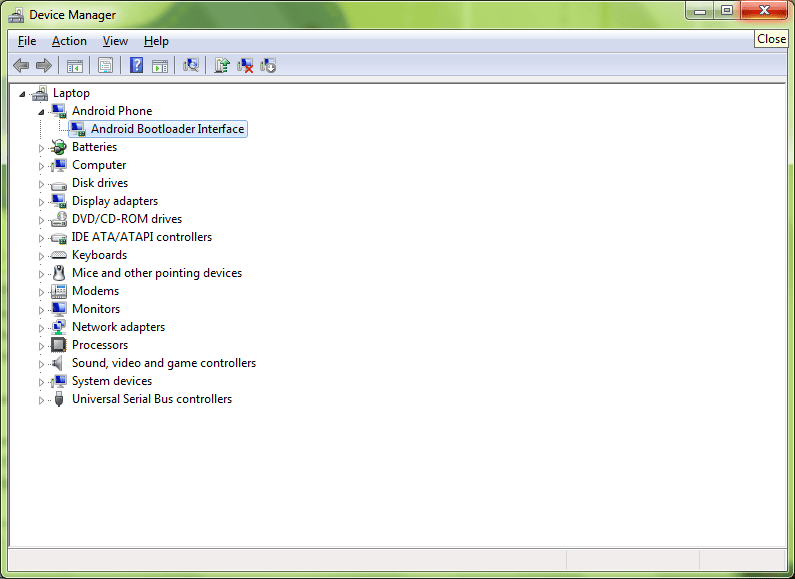Click the blue Help question-mark icon
The width and height of the screenshot is (795, 579).
pyautogui.click(x=136, y=65)
